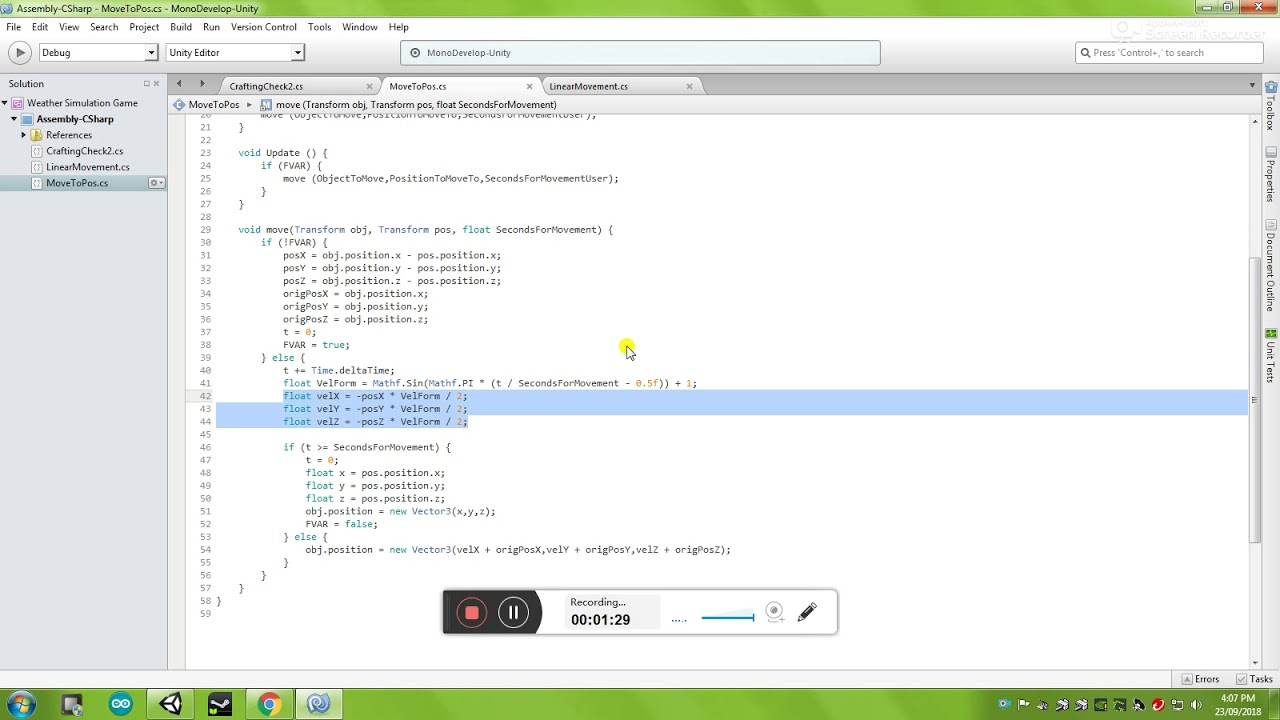
Task: Open the Debug configuration dropdown
Action: coord(97,52)
